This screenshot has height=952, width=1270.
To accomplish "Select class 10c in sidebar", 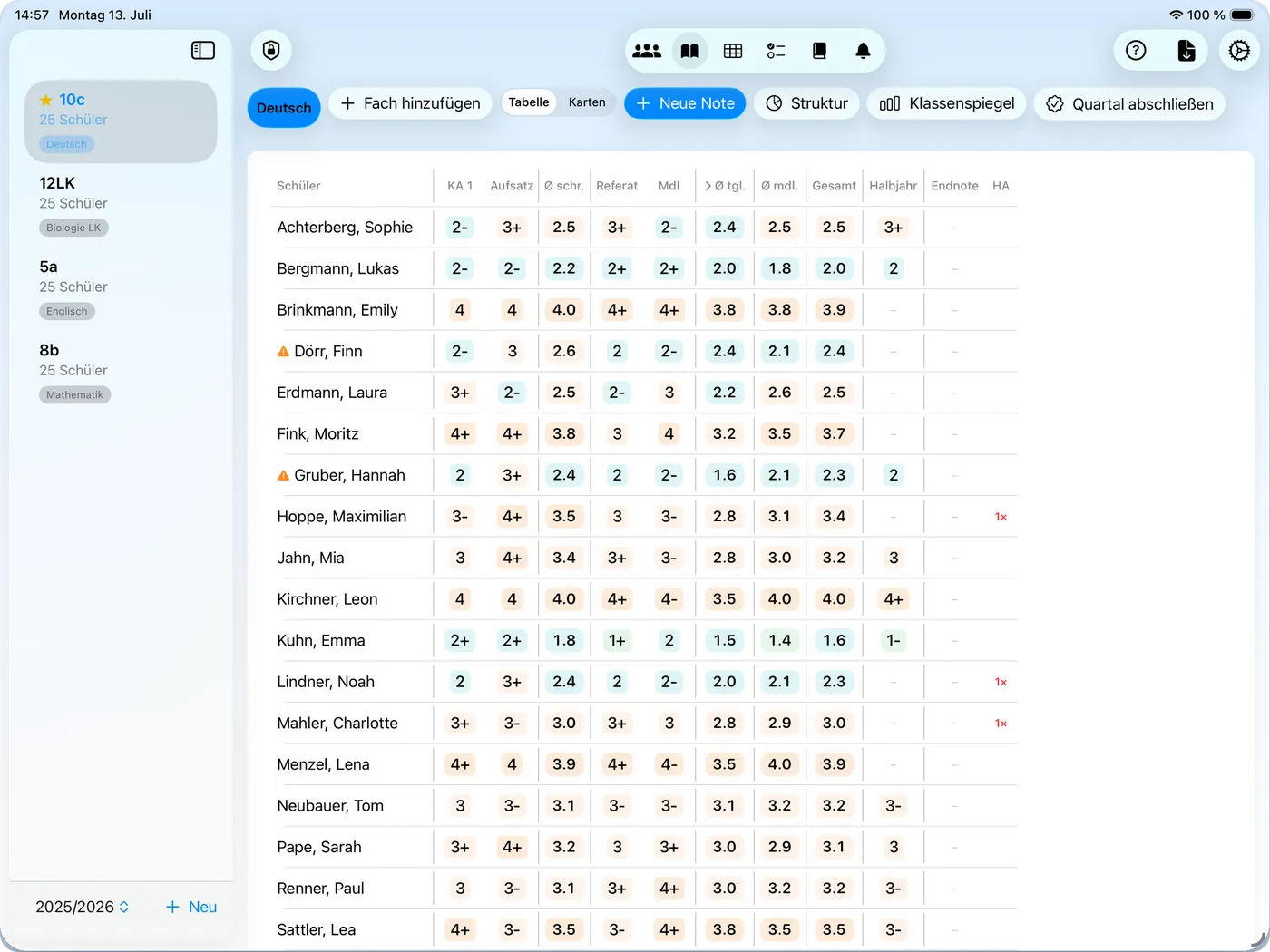I will click(x=121, y=121).
